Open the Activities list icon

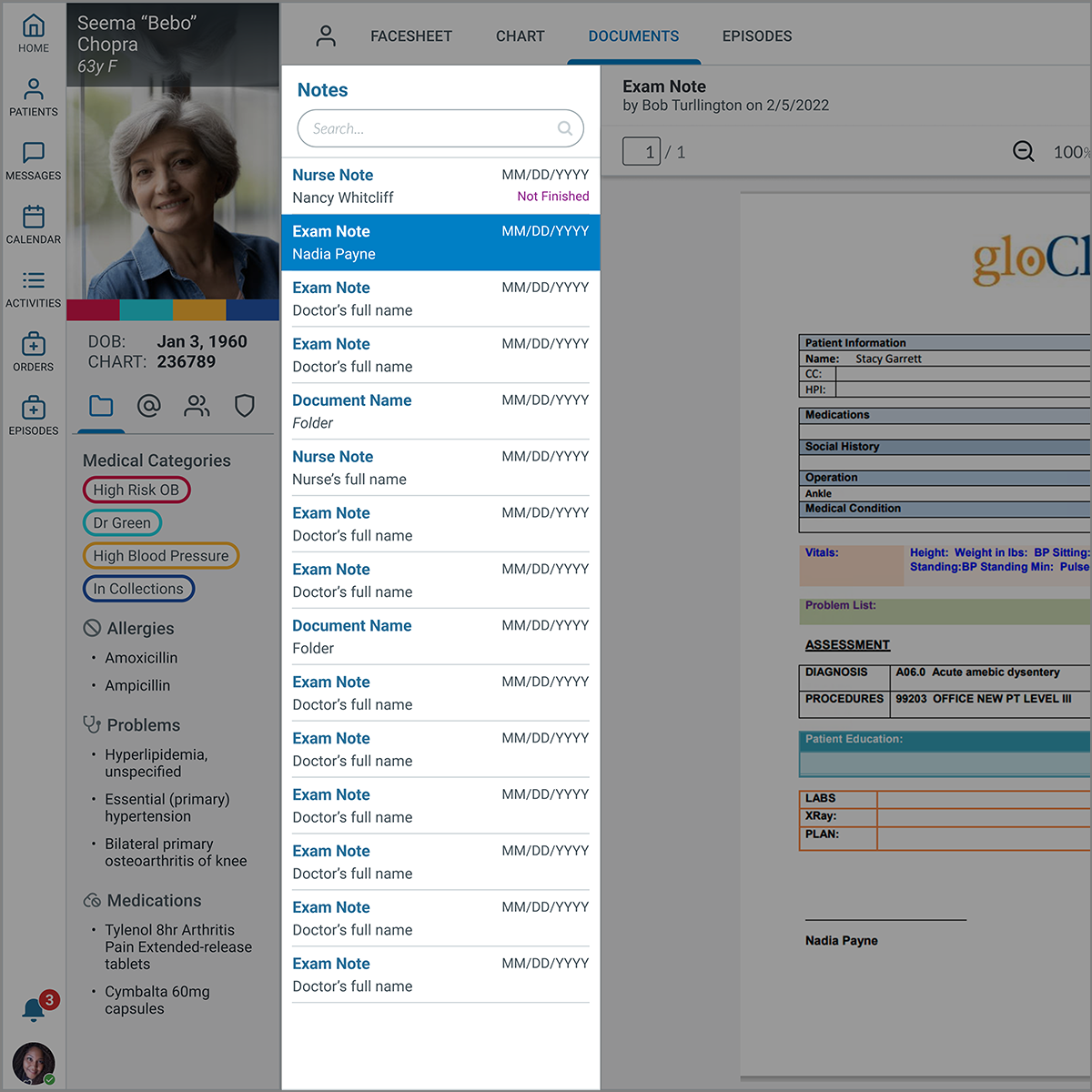[34, 288]
